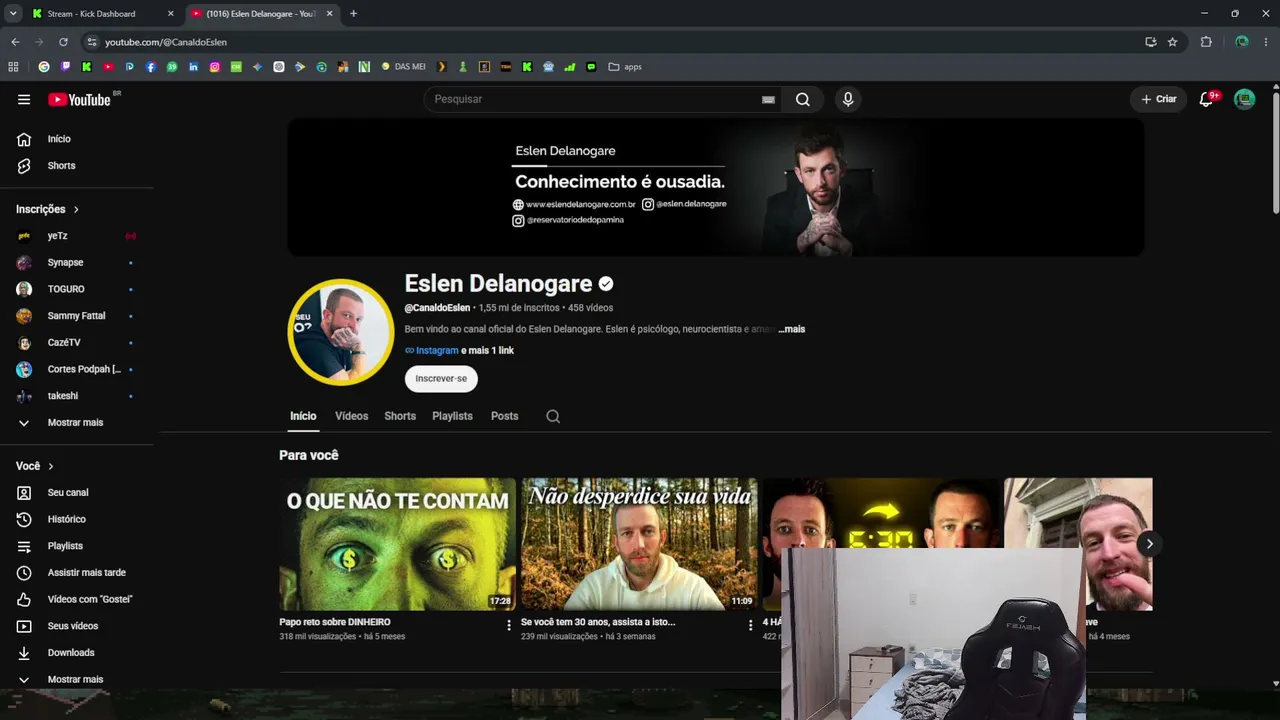This screenshot has width=1280, height=720.
Task: Bookmark this page with the star icon
Action: click(x=1172, y=42)
